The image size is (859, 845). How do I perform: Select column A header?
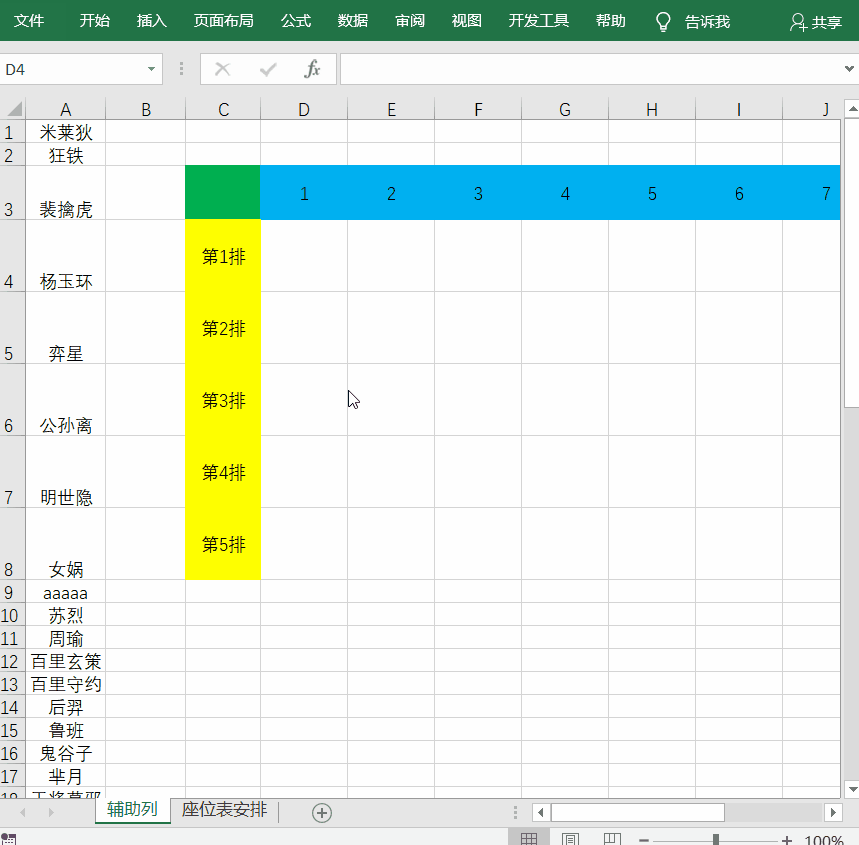[x=65, y=109]
